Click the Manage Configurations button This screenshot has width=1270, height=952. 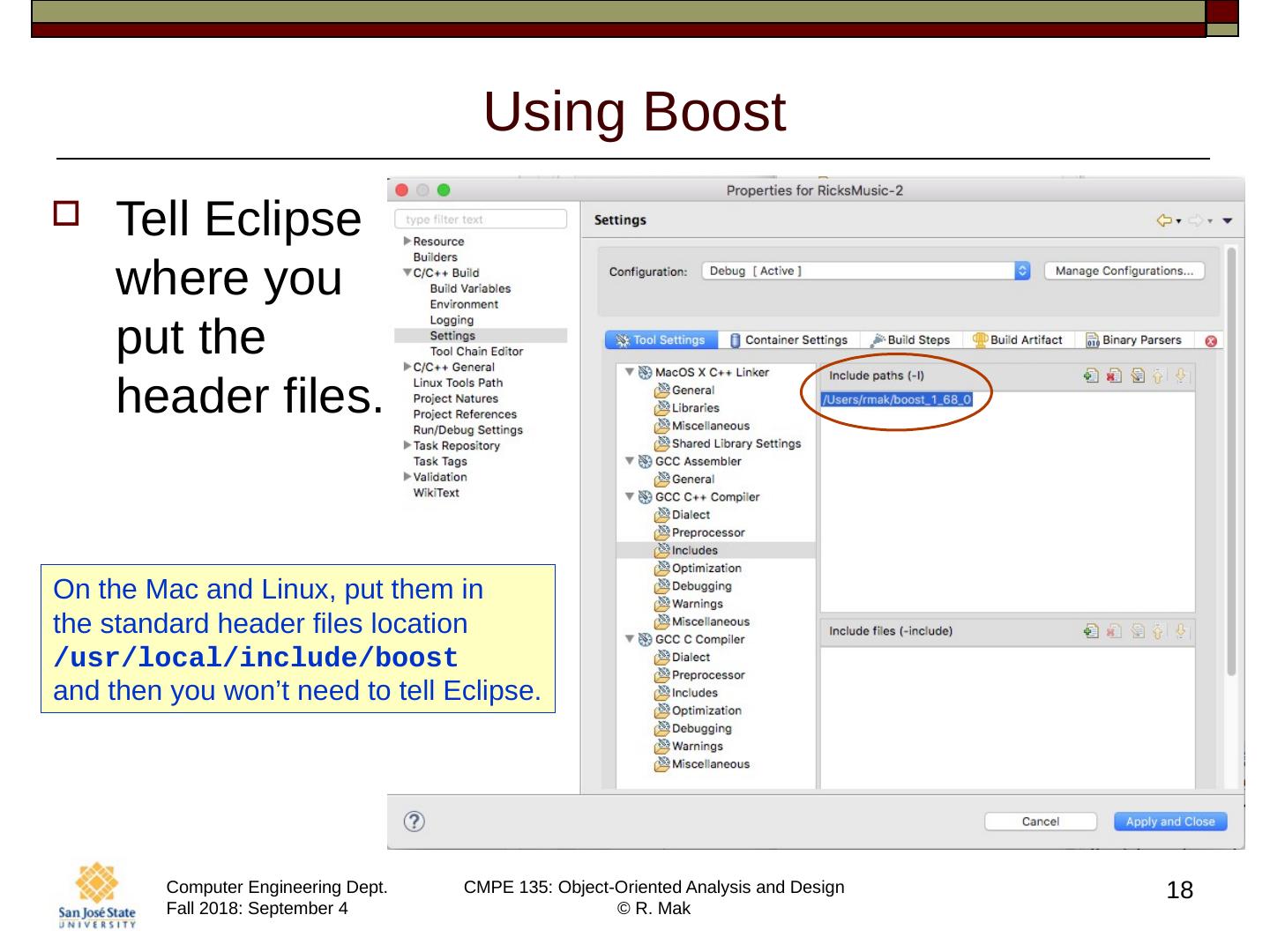tap(1124, 271)
